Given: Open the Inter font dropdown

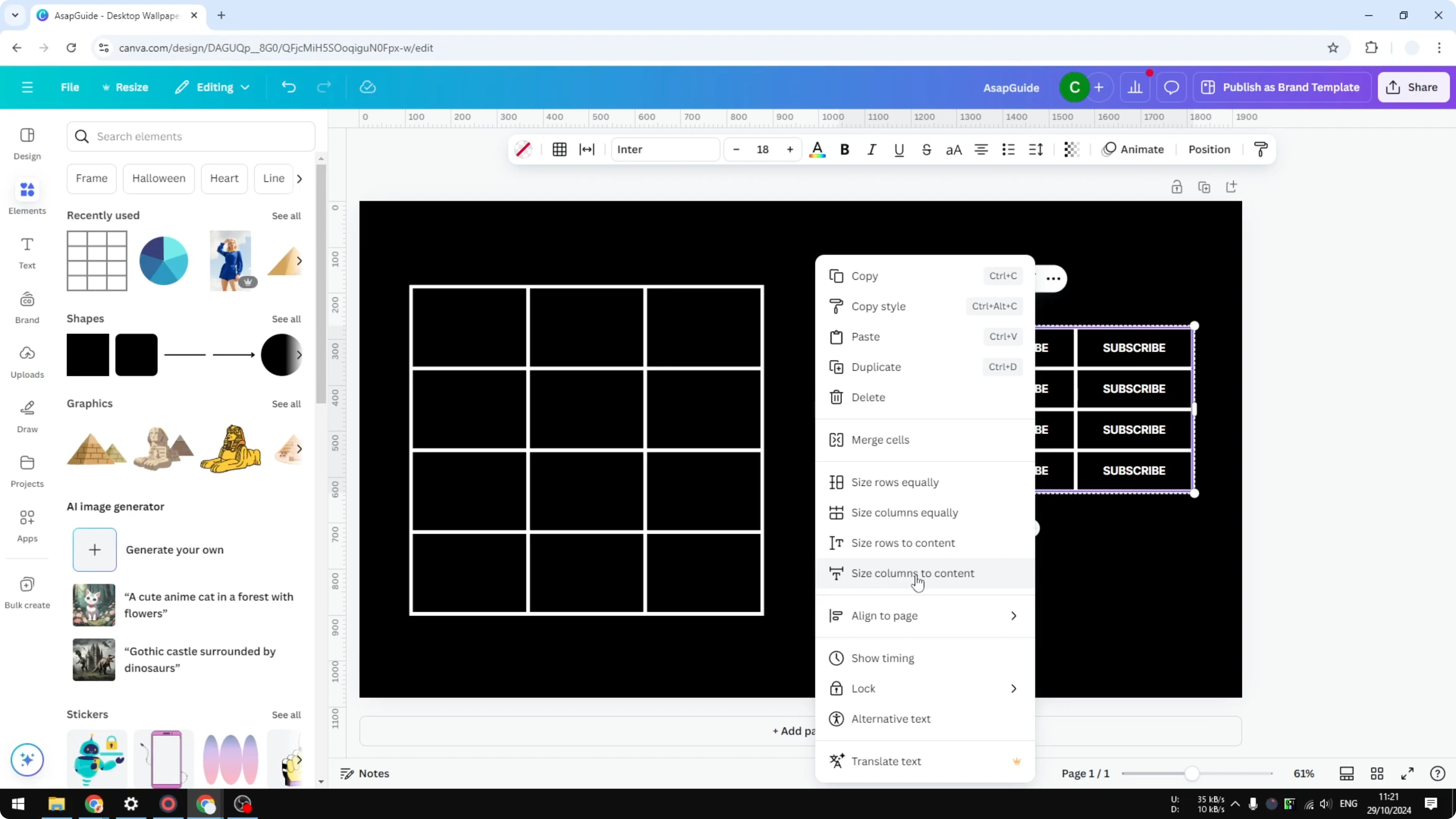Looking at the screenshot, I should coord(665,149).
